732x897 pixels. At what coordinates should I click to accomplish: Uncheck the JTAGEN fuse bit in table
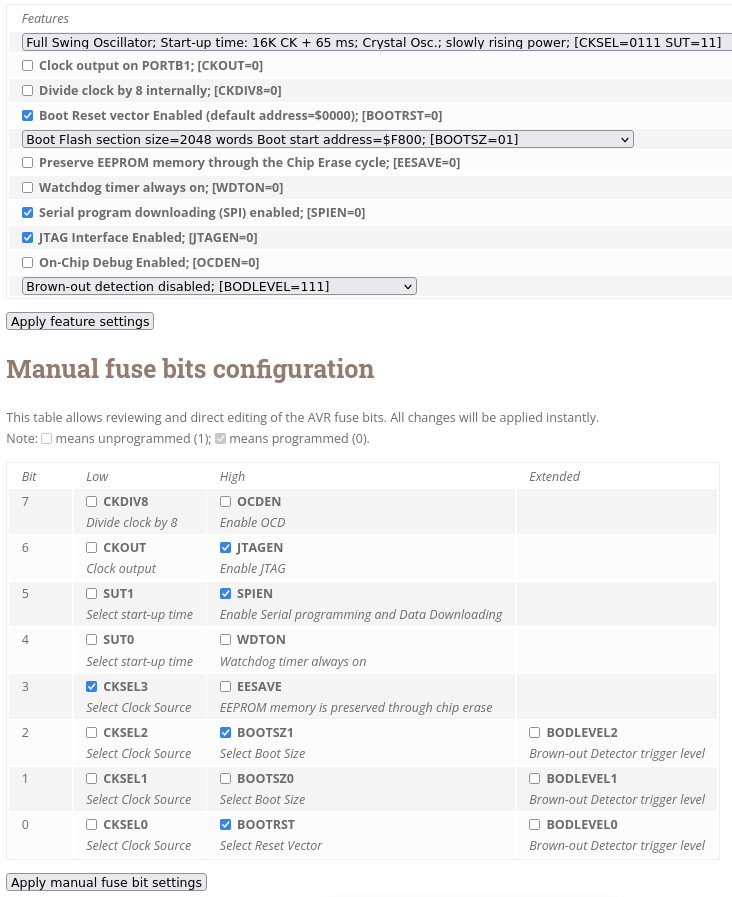[225, 548]
